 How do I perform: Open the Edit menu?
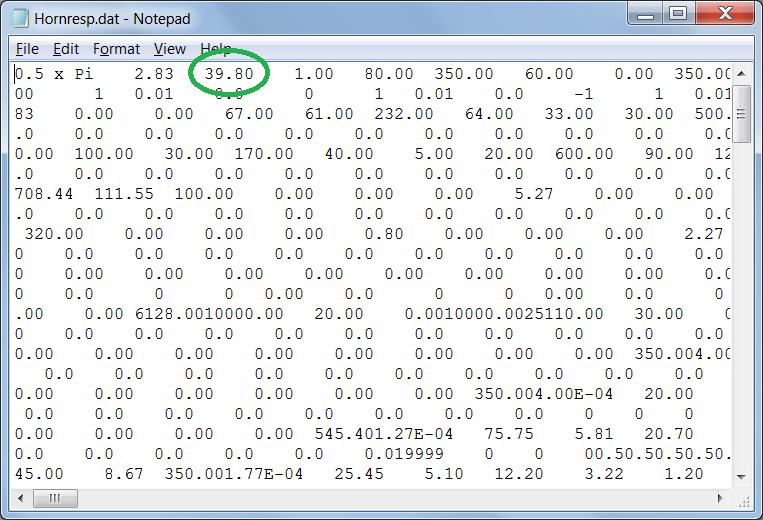66,49
